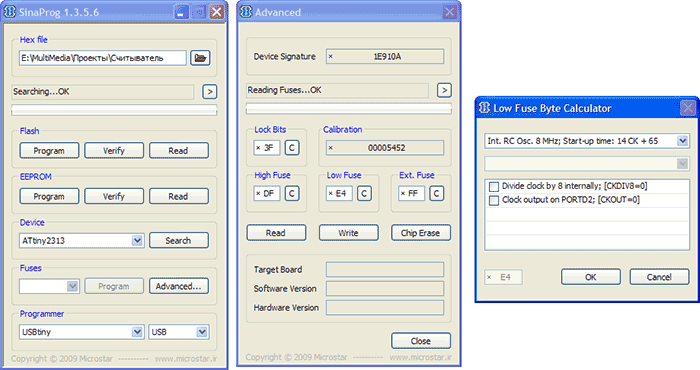Click the Hardware Version field

tap(385, 308)
